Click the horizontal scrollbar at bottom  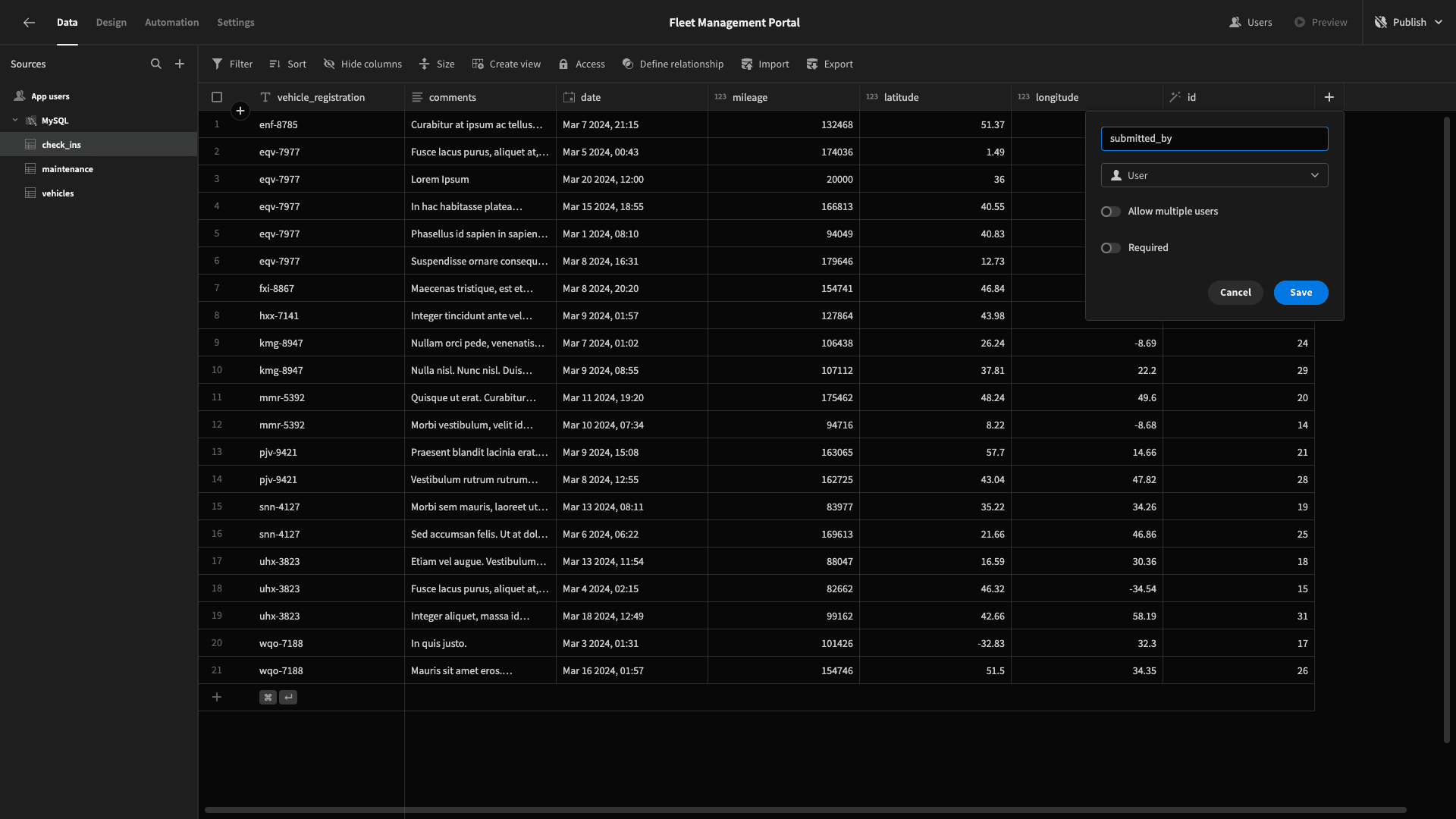tap(805, 810)
